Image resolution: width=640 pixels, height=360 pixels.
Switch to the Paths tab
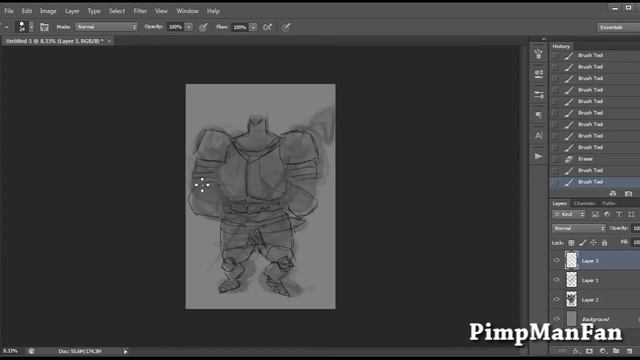pos(609,203)
